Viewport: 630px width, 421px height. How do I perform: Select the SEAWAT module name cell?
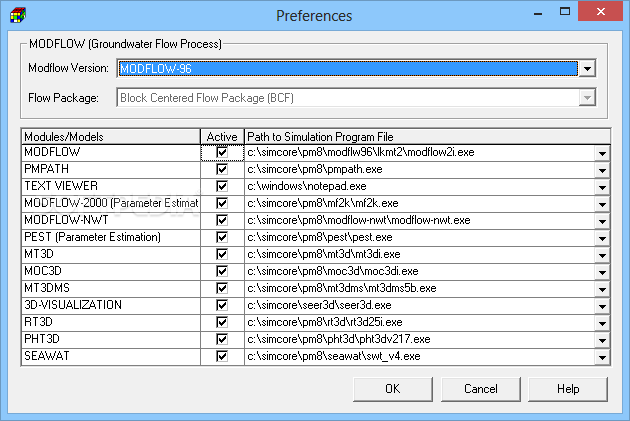[111, 356]
